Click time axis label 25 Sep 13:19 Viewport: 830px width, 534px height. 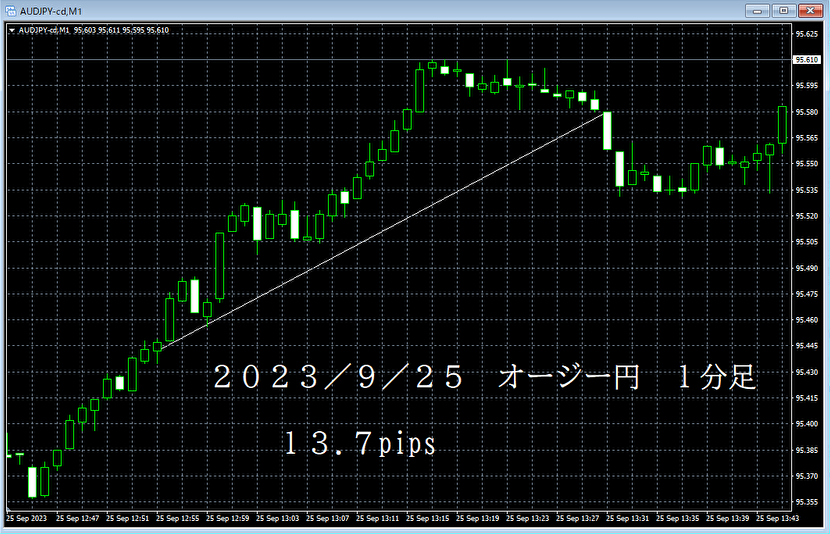coord(477,519)
